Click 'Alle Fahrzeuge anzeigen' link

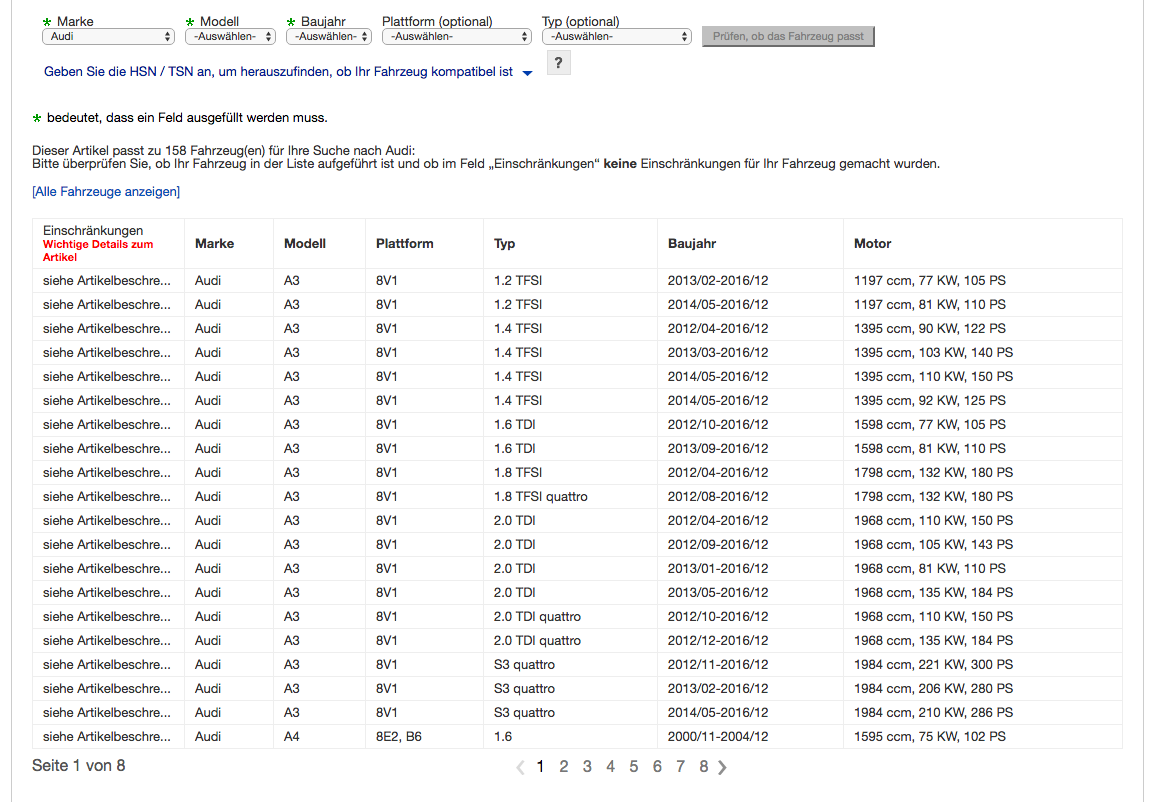coord(106,191)
